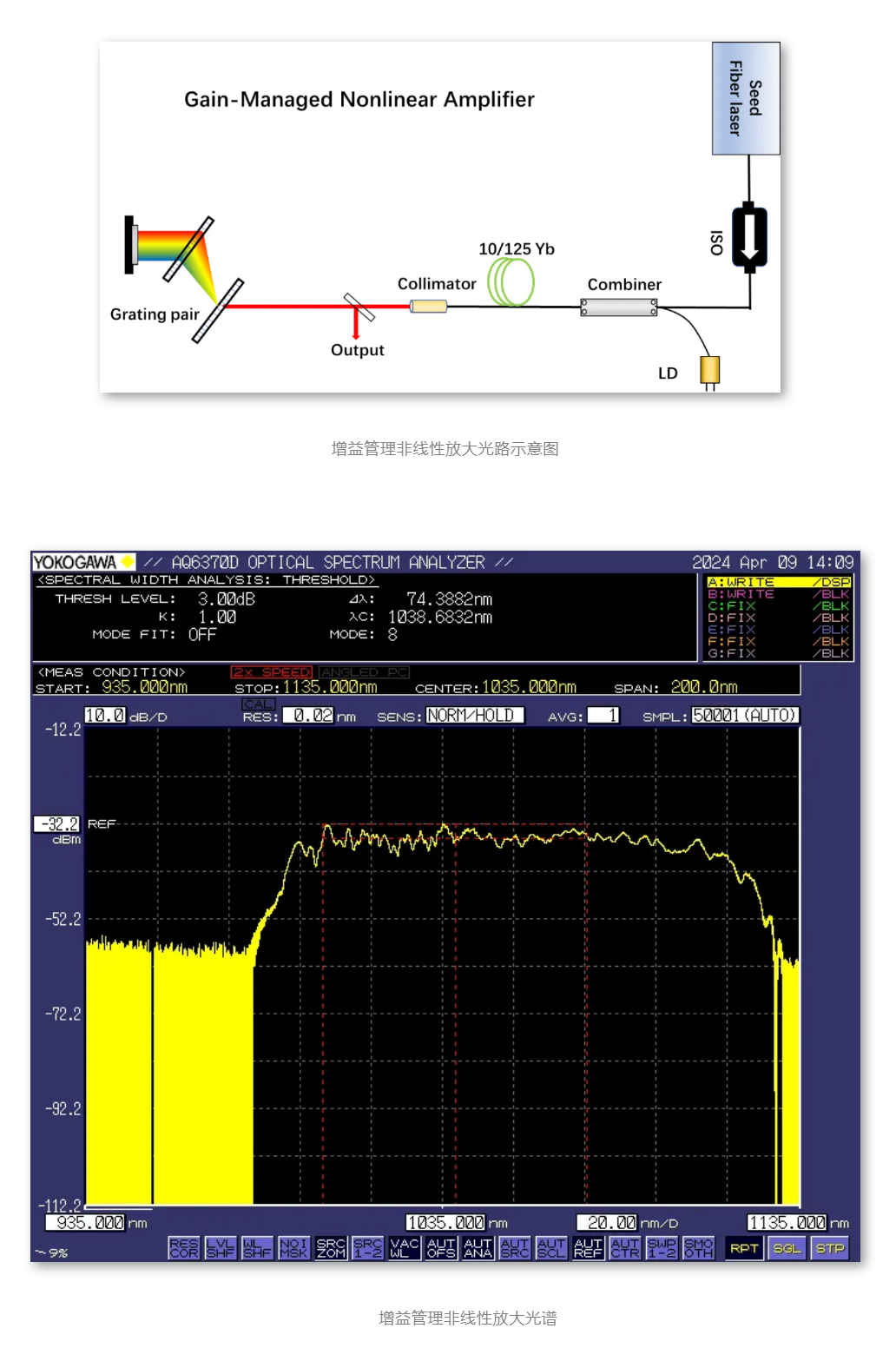This screenshot has height=1348, width=896.
Task: Click STOP: 1135.000nm in MEAS CONDITION
Action: (306, 687)
